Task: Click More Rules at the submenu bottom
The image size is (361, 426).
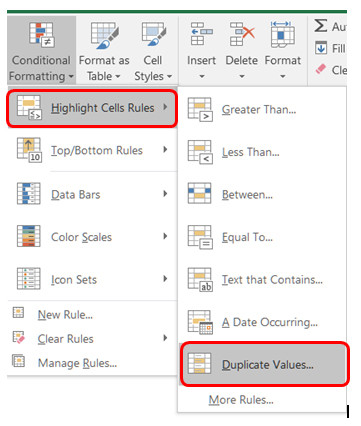Action: 241,399
